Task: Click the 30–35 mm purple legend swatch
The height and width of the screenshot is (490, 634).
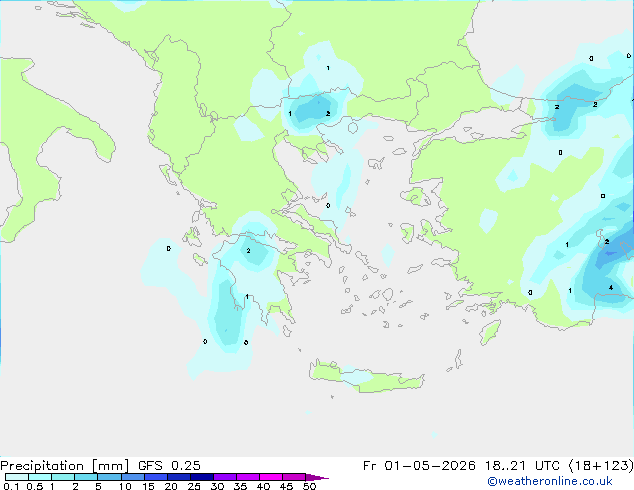Action: [x=225, y=477]
